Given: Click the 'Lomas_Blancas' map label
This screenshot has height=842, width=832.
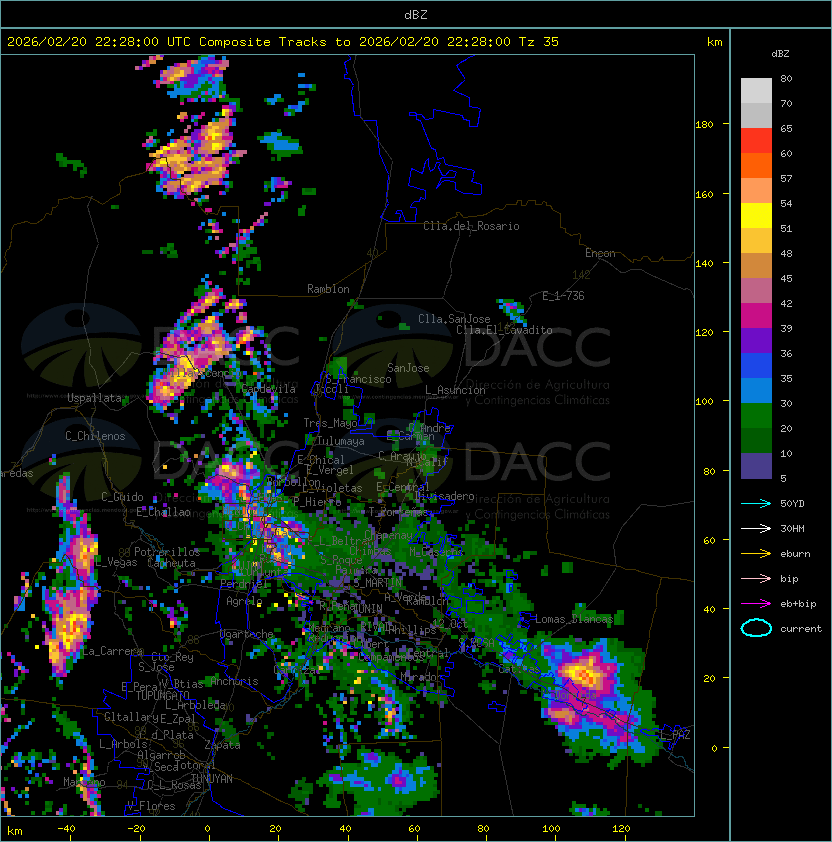Looking at the screenshot, I should 574,619.
